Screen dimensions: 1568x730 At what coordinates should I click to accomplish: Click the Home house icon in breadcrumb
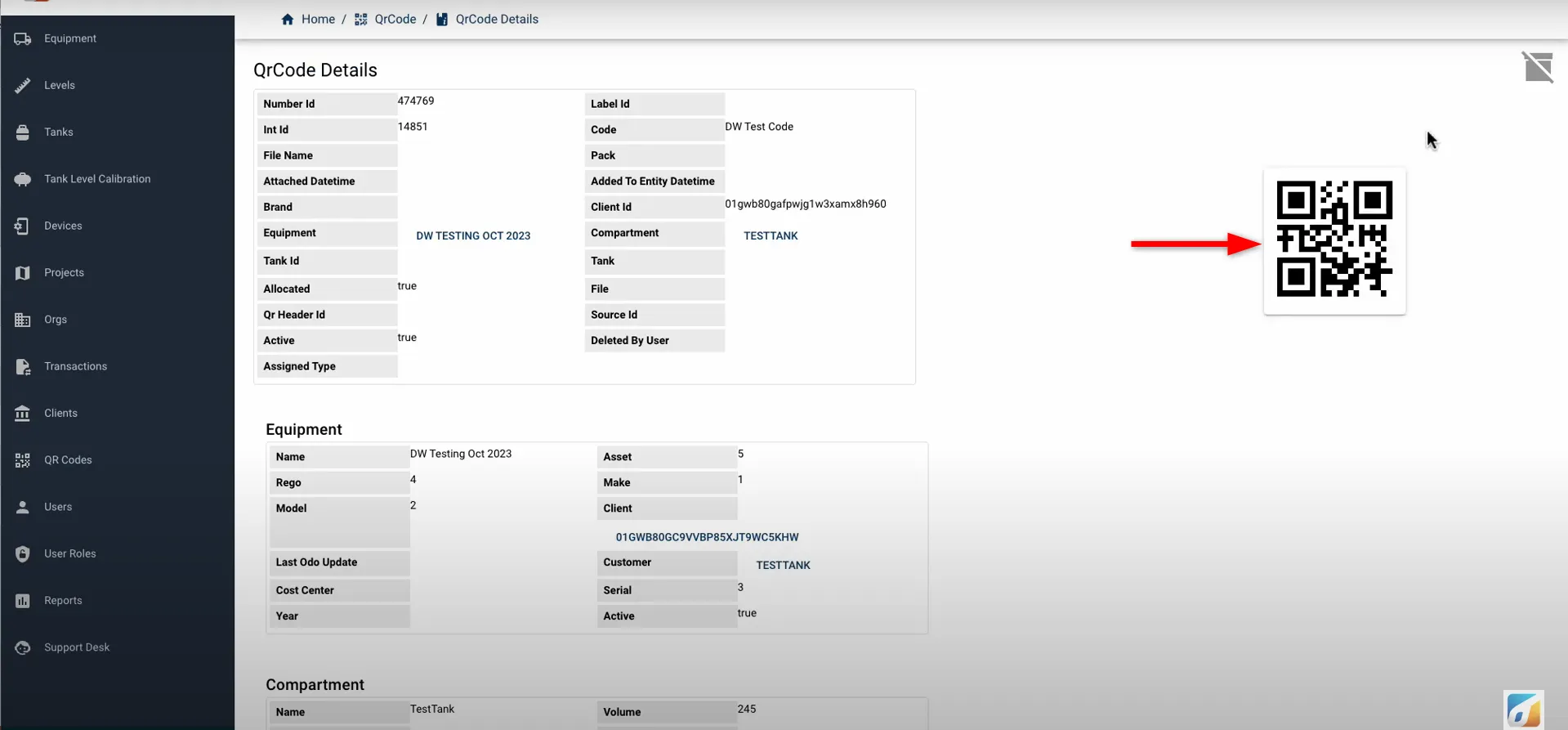[x=288, y=19]
